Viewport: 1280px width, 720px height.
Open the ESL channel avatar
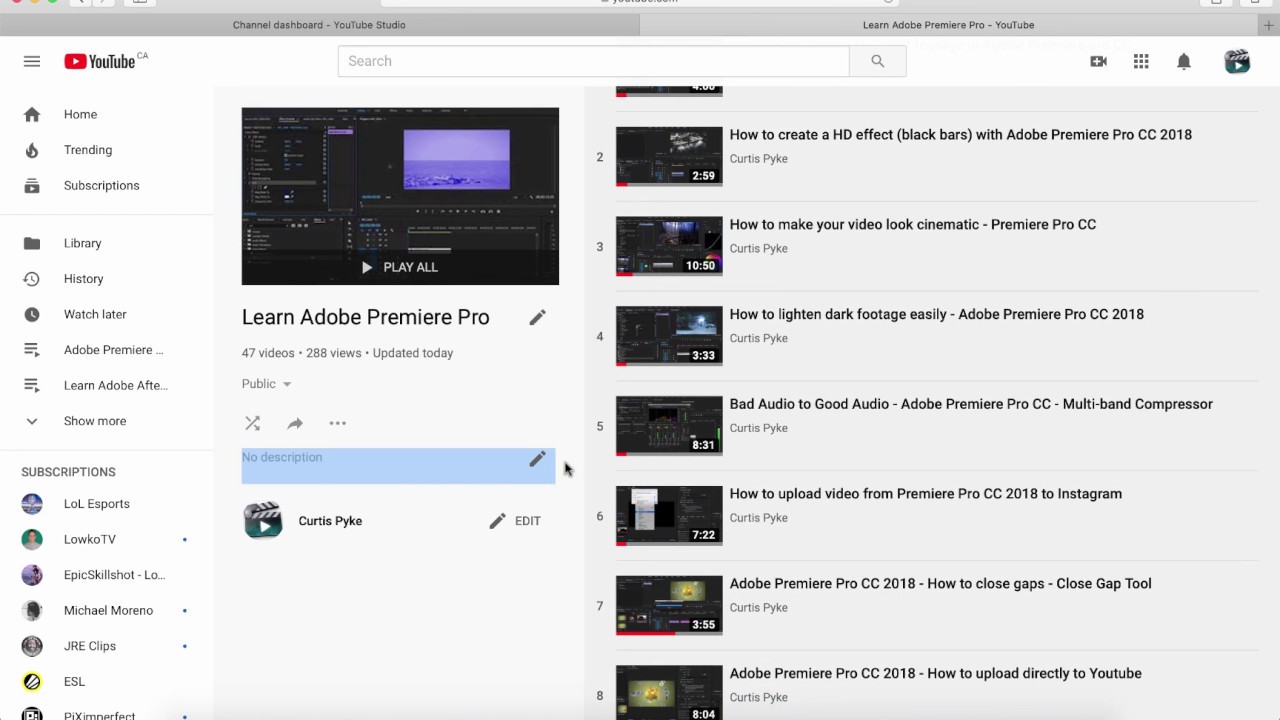tap(32, 682)
